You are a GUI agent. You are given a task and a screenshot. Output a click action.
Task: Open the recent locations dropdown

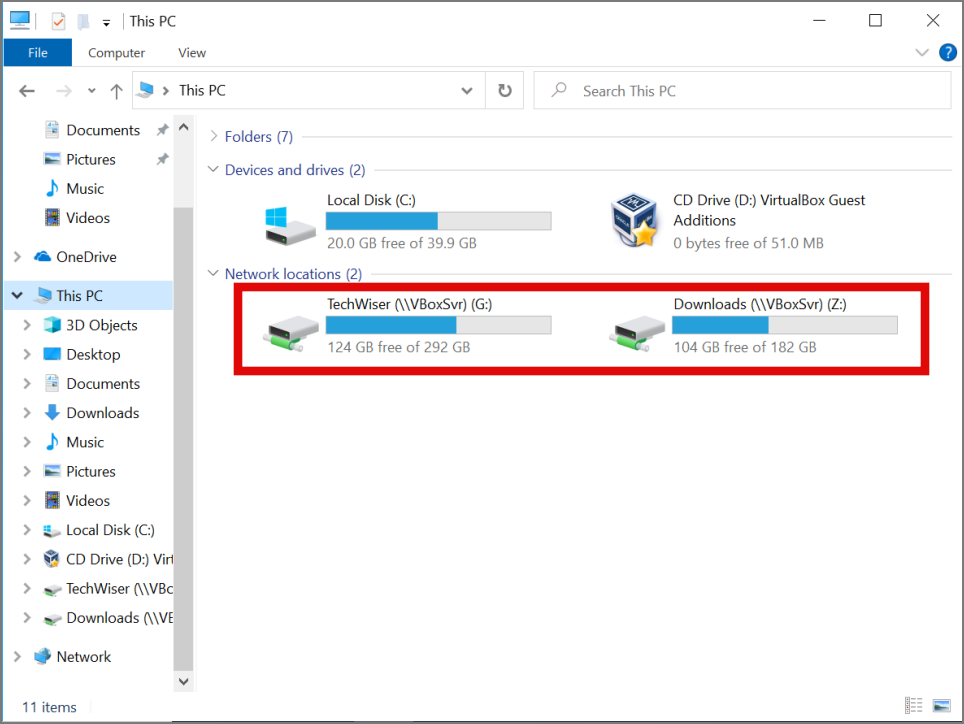click(92, 91)
